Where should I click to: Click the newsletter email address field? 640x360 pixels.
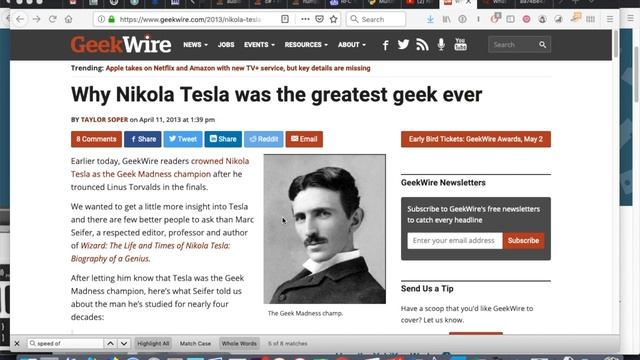pos(455,240)
